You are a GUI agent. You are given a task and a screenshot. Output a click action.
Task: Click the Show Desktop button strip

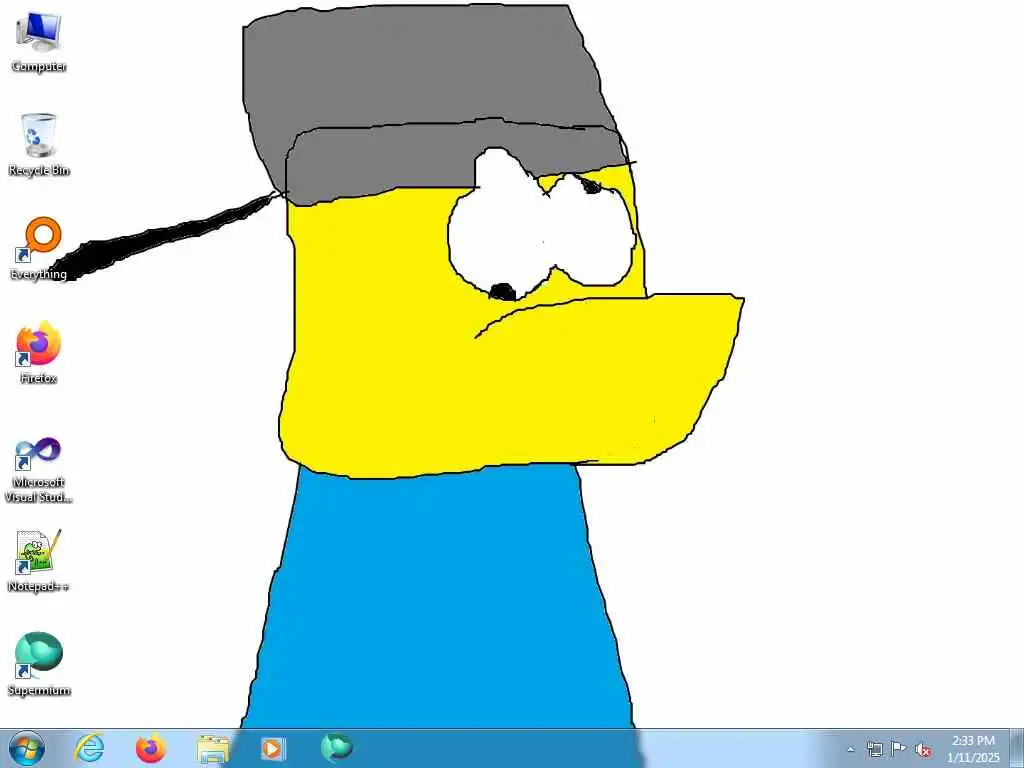click(x=1017, y=748)
